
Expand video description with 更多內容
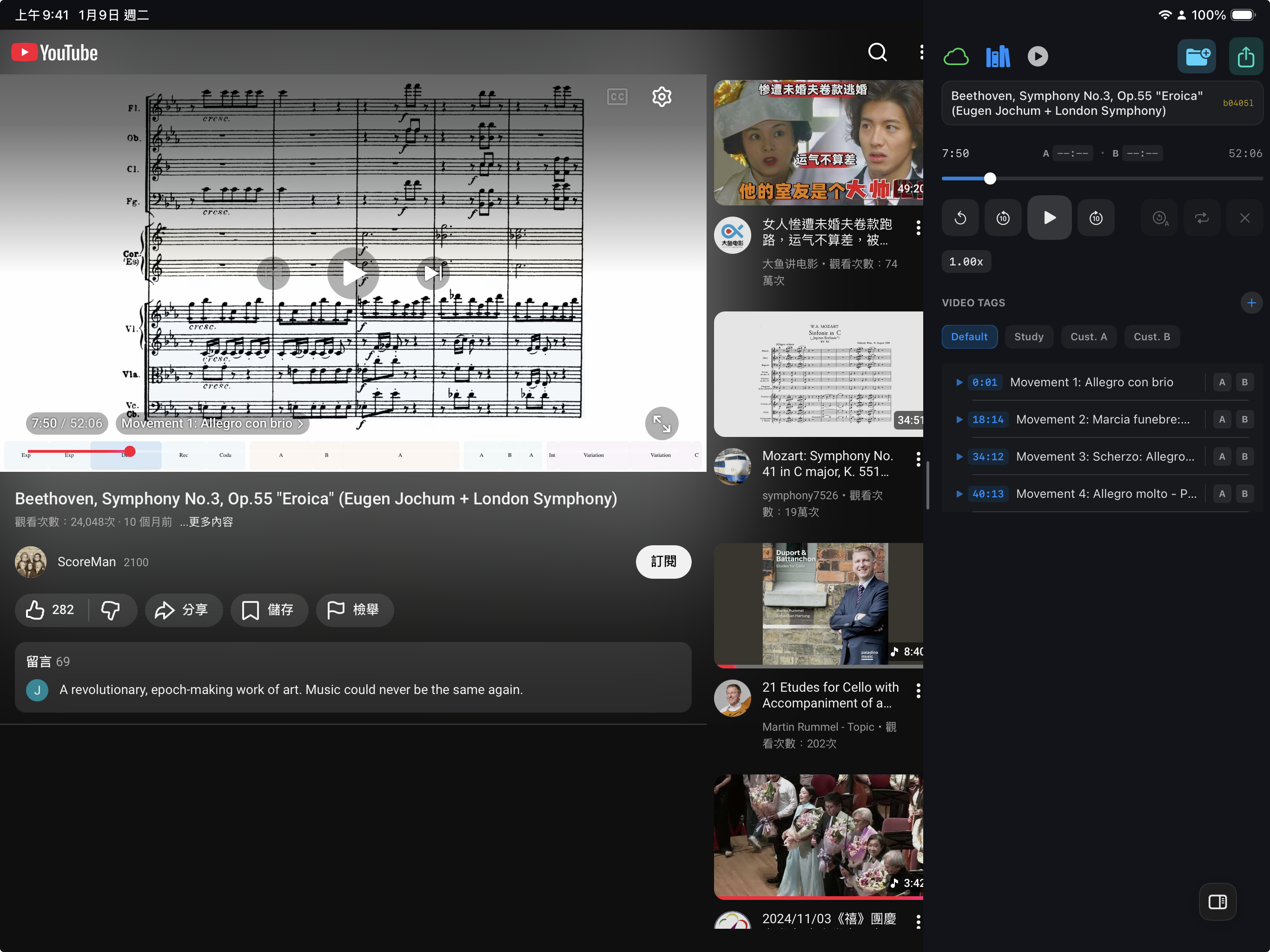(x=207, y=522)
